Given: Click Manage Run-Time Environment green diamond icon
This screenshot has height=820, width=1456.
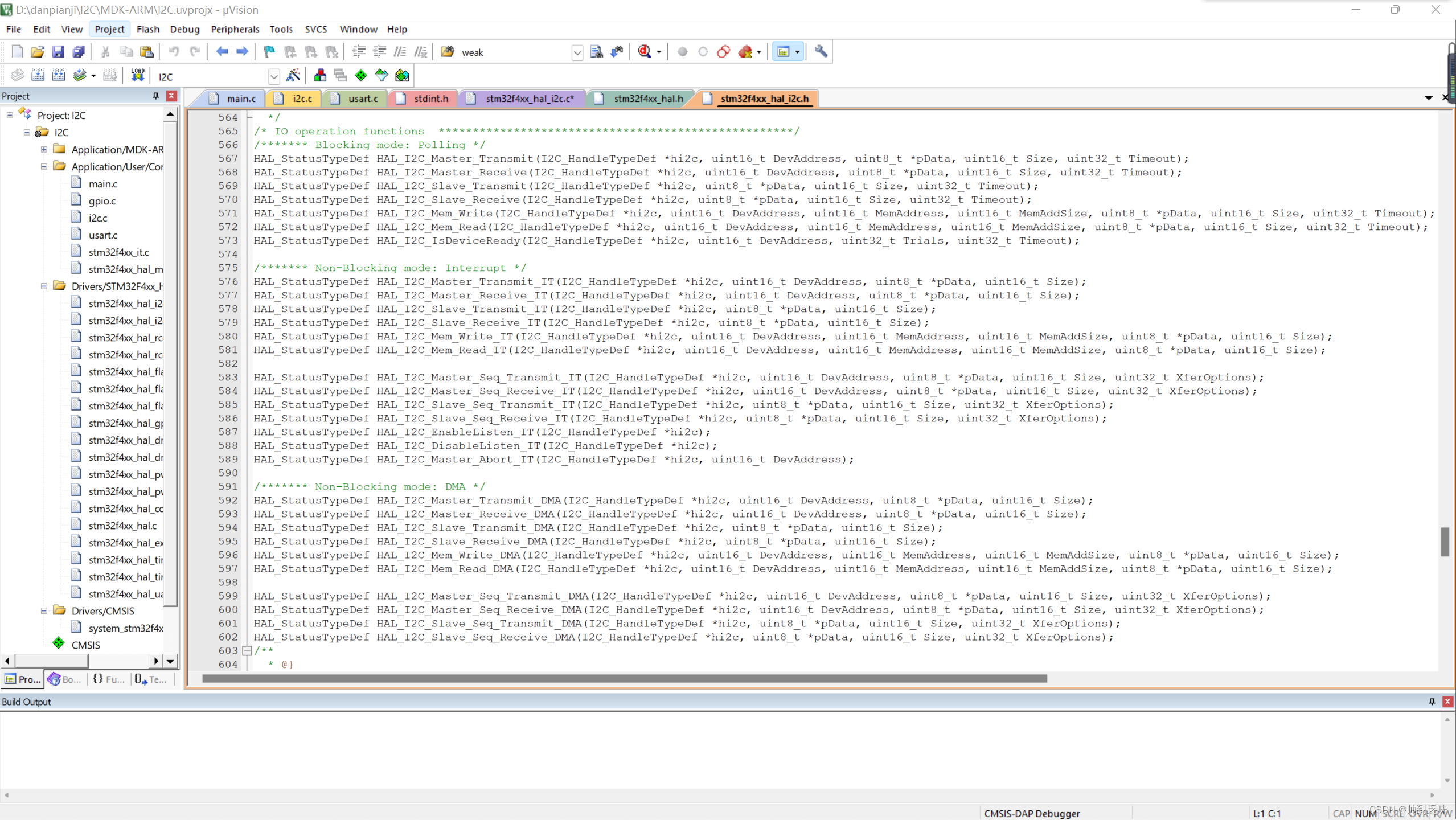Looking at the screenshot, I should (361, 76).
